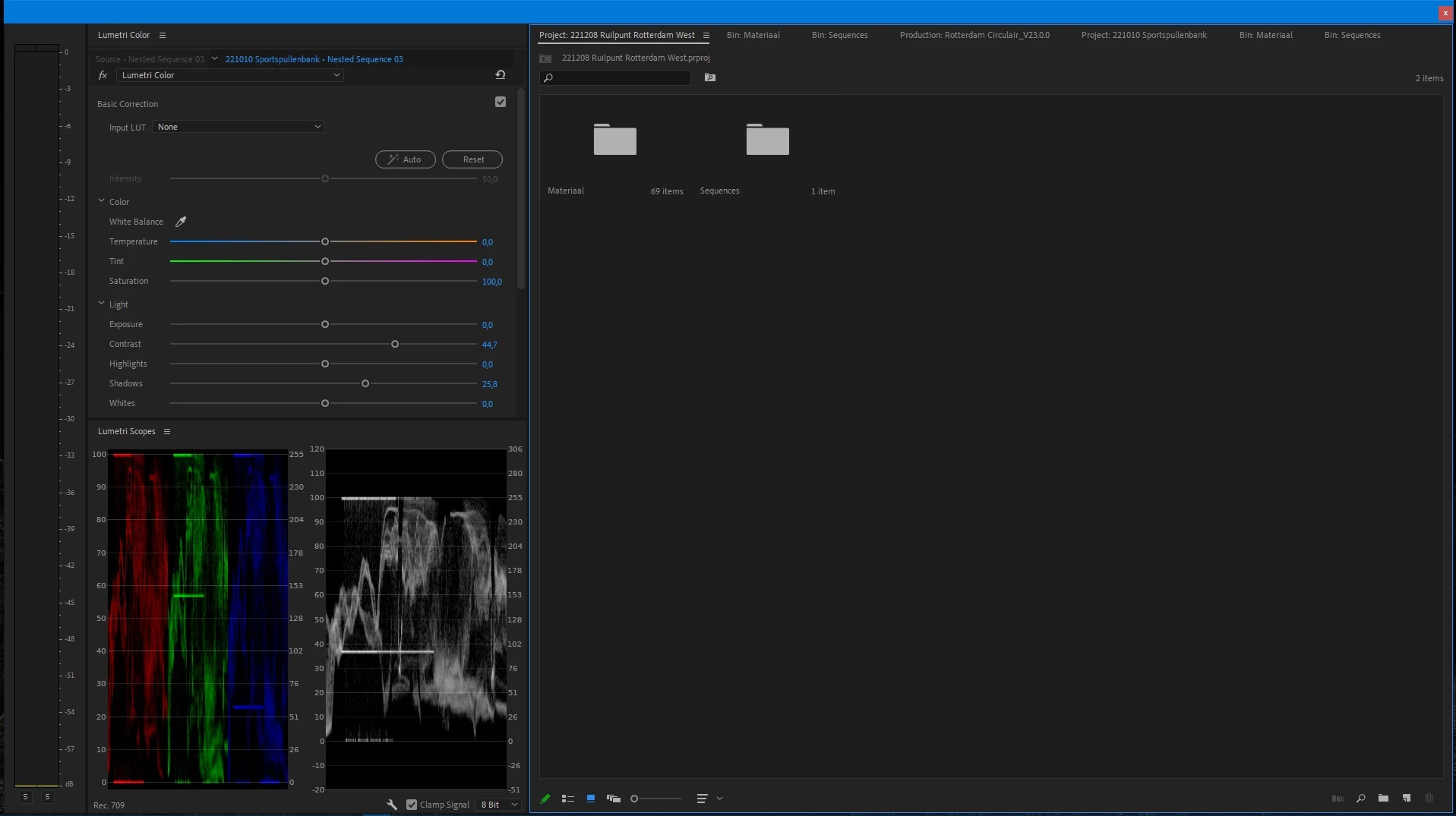Click the Project panel thumbnail zoom slider
The image size is (1456, 816).
pos(656,799)
